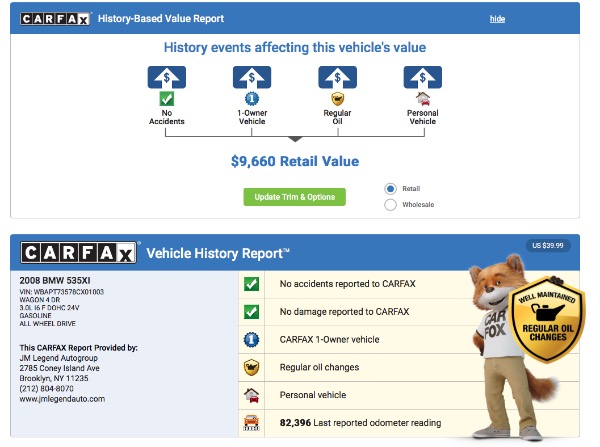The height and width of the screenshot is (447, 600).
Task: Click the Well Maintained Regular Oil Changes badge
Action: (547, 320)
